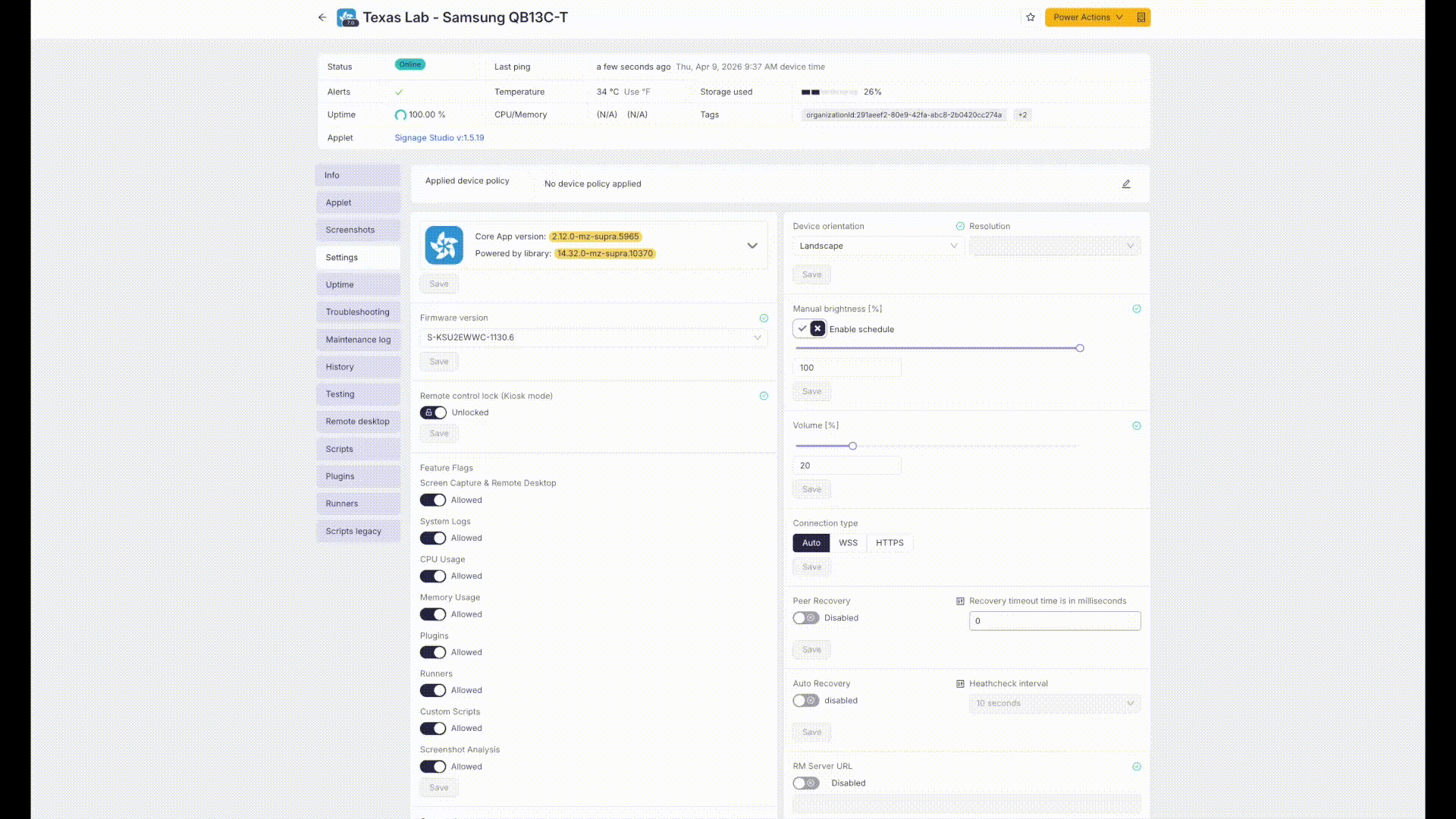
Task: Click the RM Server URL status check icon
Action: tap(1137, 767)
